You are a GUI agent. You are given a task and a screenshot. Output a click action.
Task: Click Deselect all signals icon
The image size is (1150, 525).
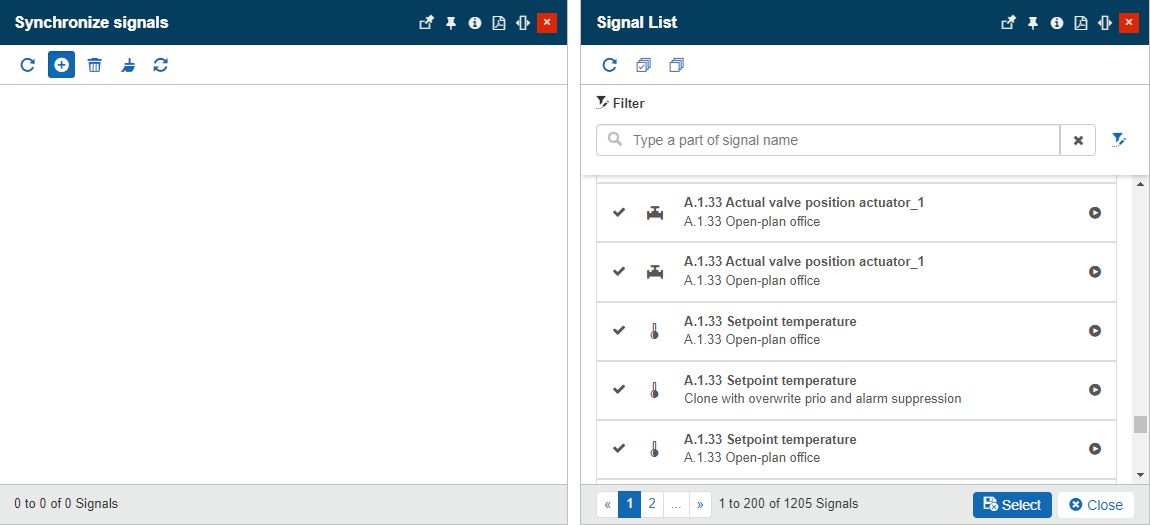[x=677, y=65]
